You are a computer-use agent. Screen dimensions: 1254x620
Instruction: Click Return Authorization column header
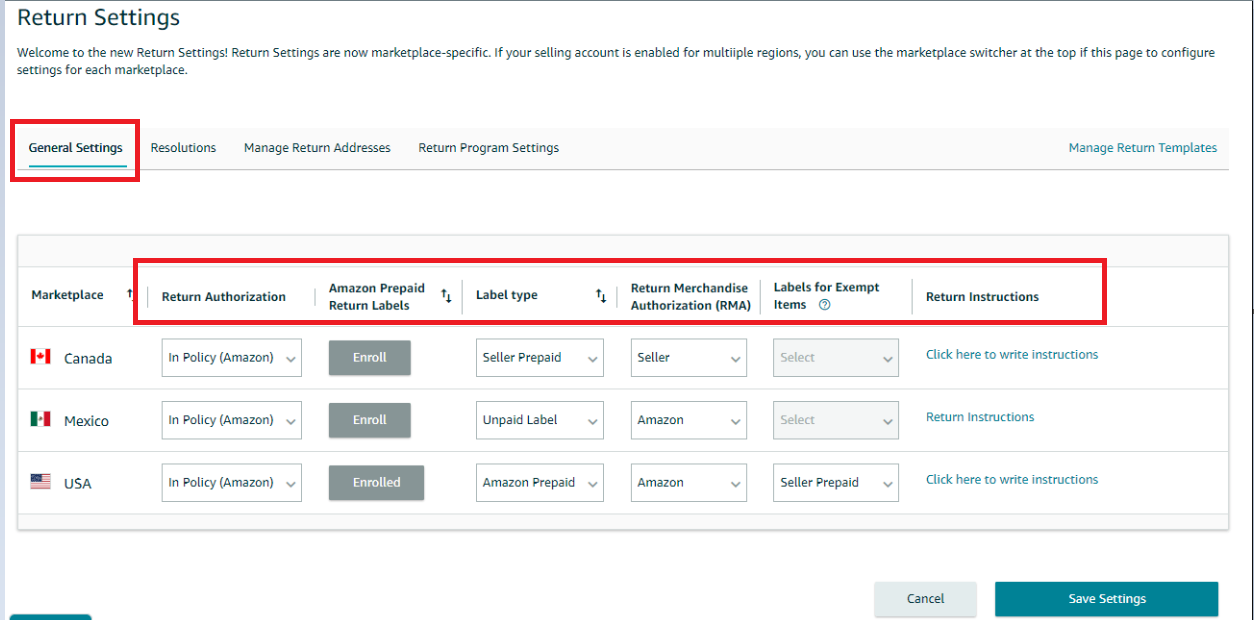pyautogui.click(x=224, y=297)
